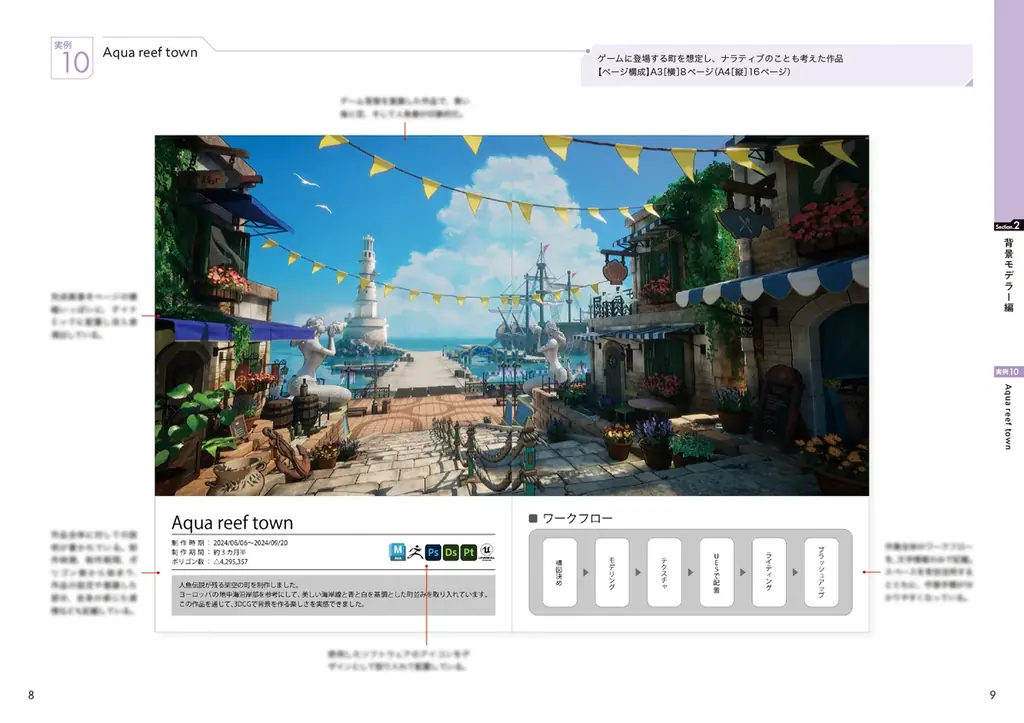Expand the arrow after 構図決め
The width and height of the screenshot is (1024, 723).
click(x=586, y=571)
